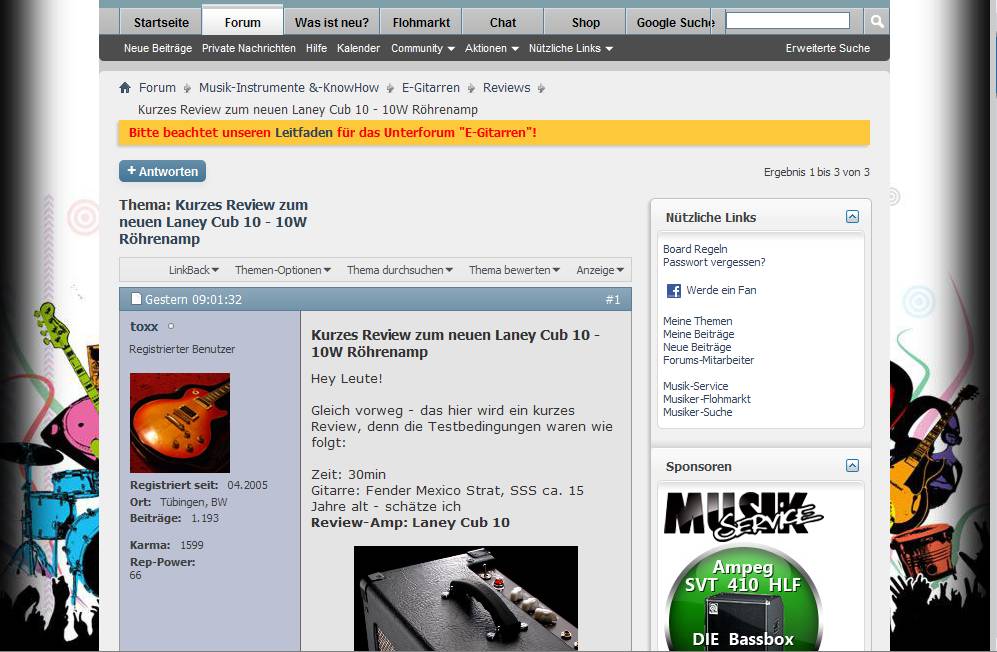Open the Kalender link
The width and height of the screenshot is (997, 652).
tap(358, 48)
